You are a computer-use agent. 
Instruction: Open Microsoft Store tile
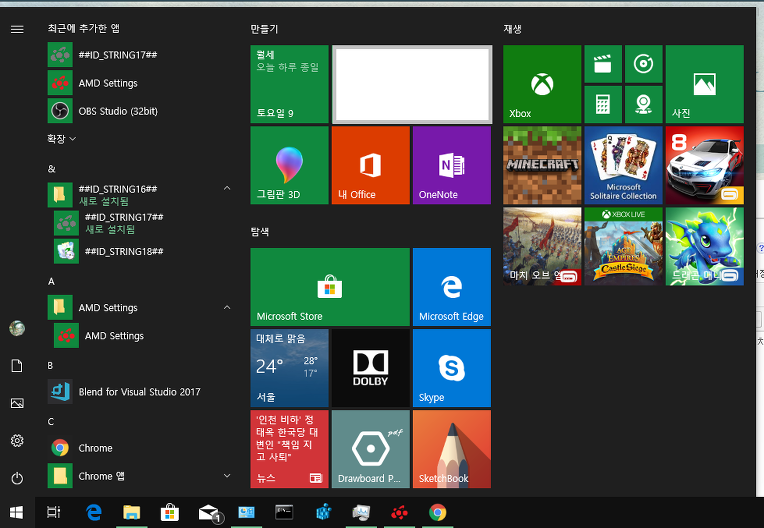330,287
